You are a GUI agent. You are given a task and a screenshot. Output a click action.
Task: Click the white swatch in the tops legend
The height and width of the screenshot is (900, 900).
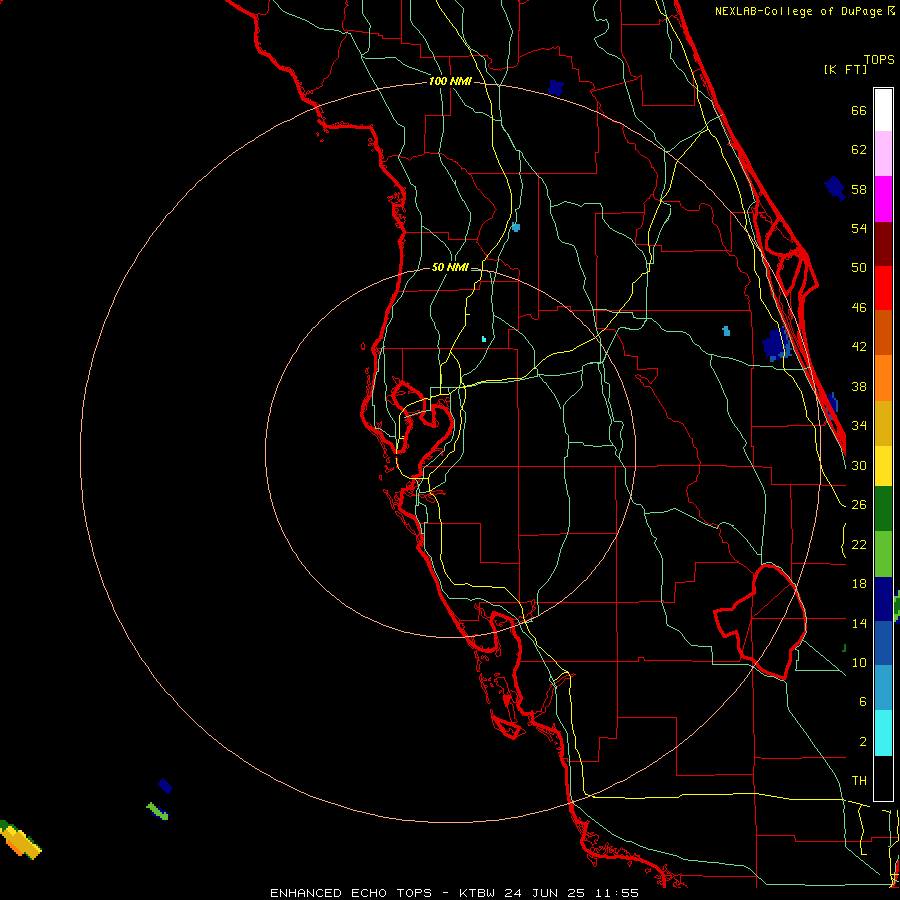pyautogui.click(x=883, y=110)
